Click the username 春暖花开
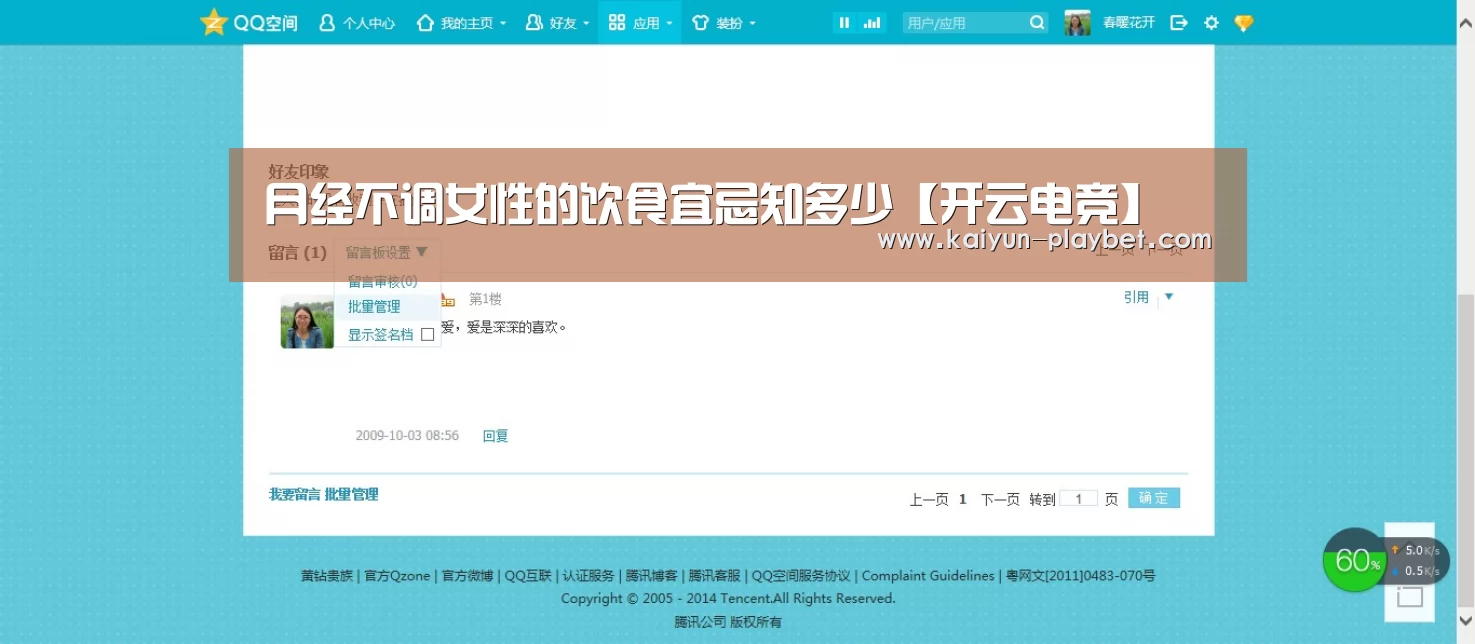Viewport: 1475px width, 644px height. click(1128, 22)
